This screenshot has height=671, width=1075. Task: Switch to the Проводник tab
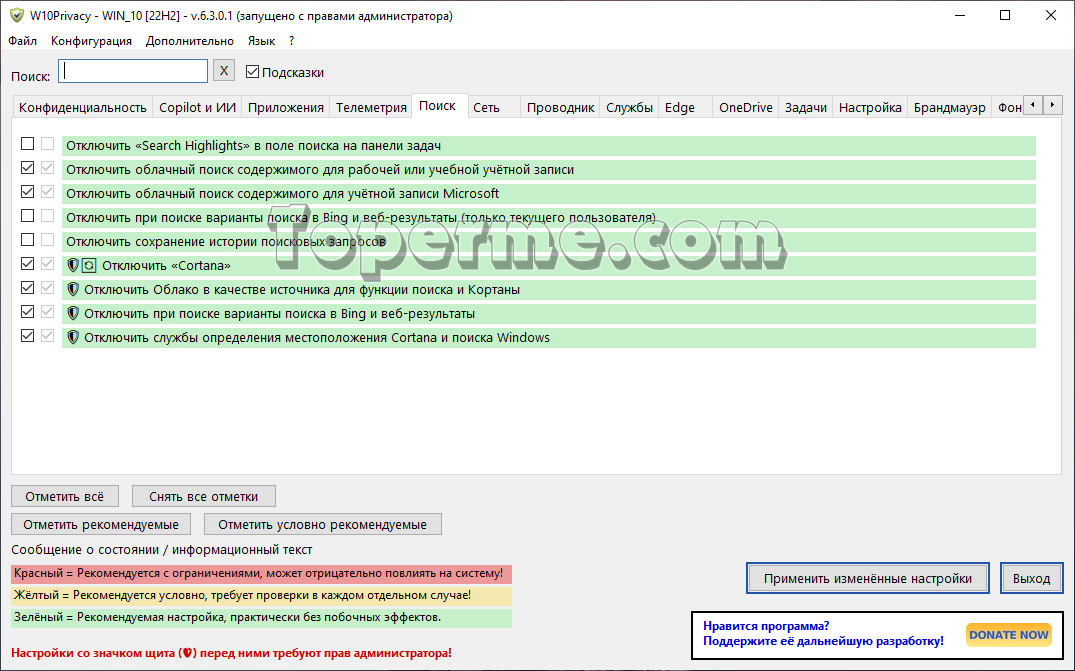560,108
